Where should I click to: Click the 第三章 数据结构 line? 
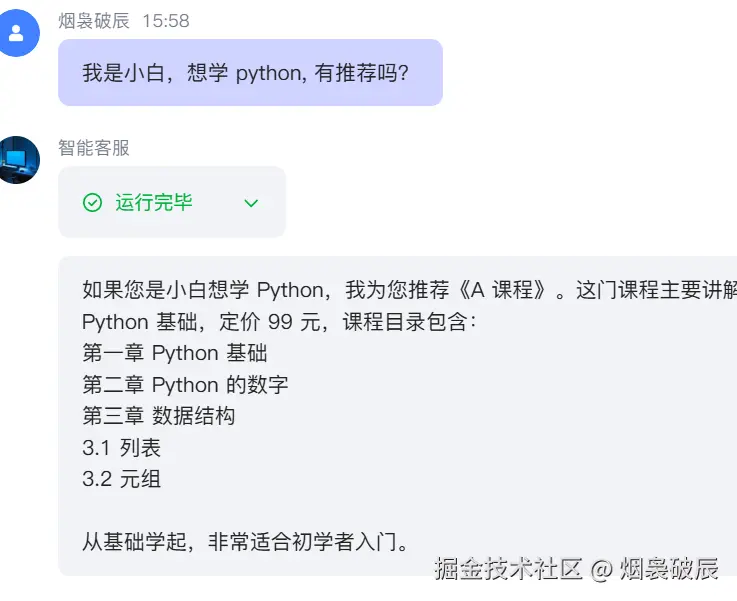click(x=158, y=416)
